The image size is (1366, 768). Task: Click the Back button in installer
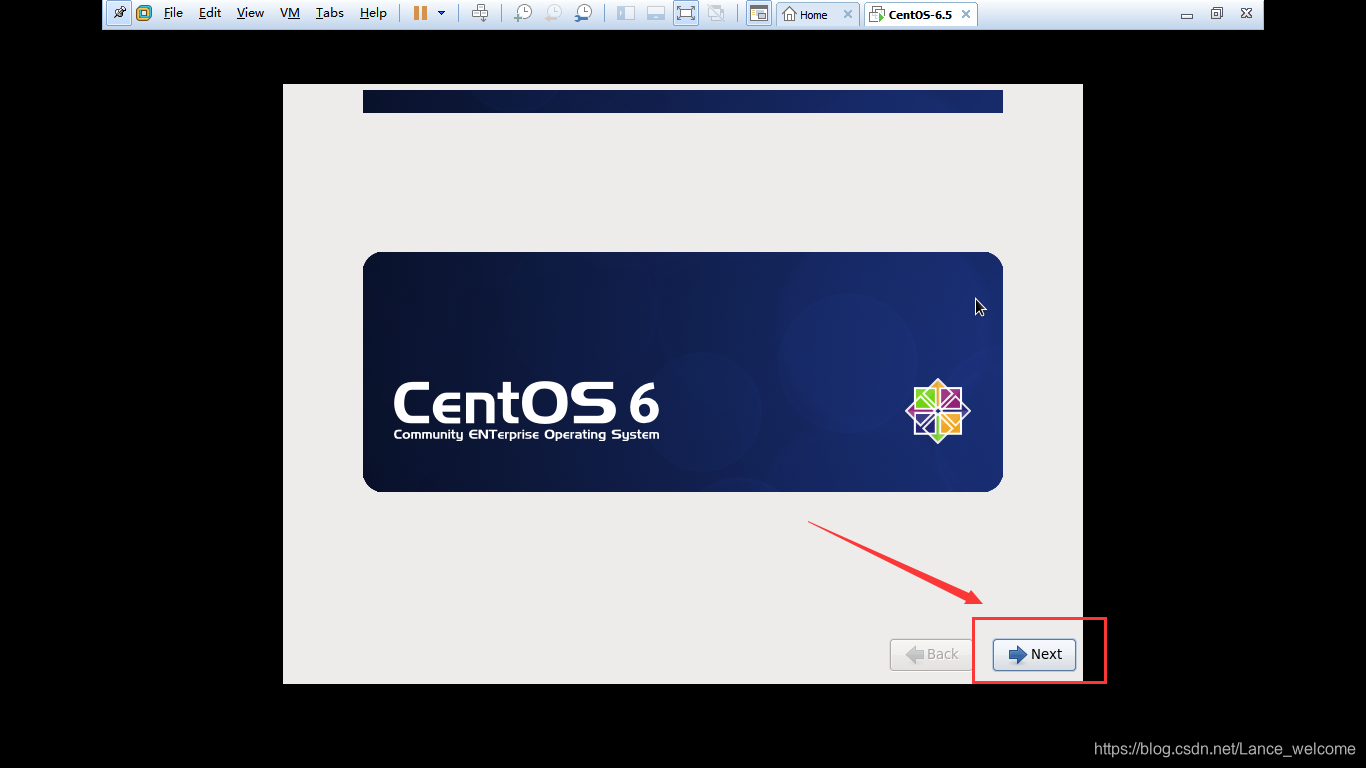click(x=931, y=654)
